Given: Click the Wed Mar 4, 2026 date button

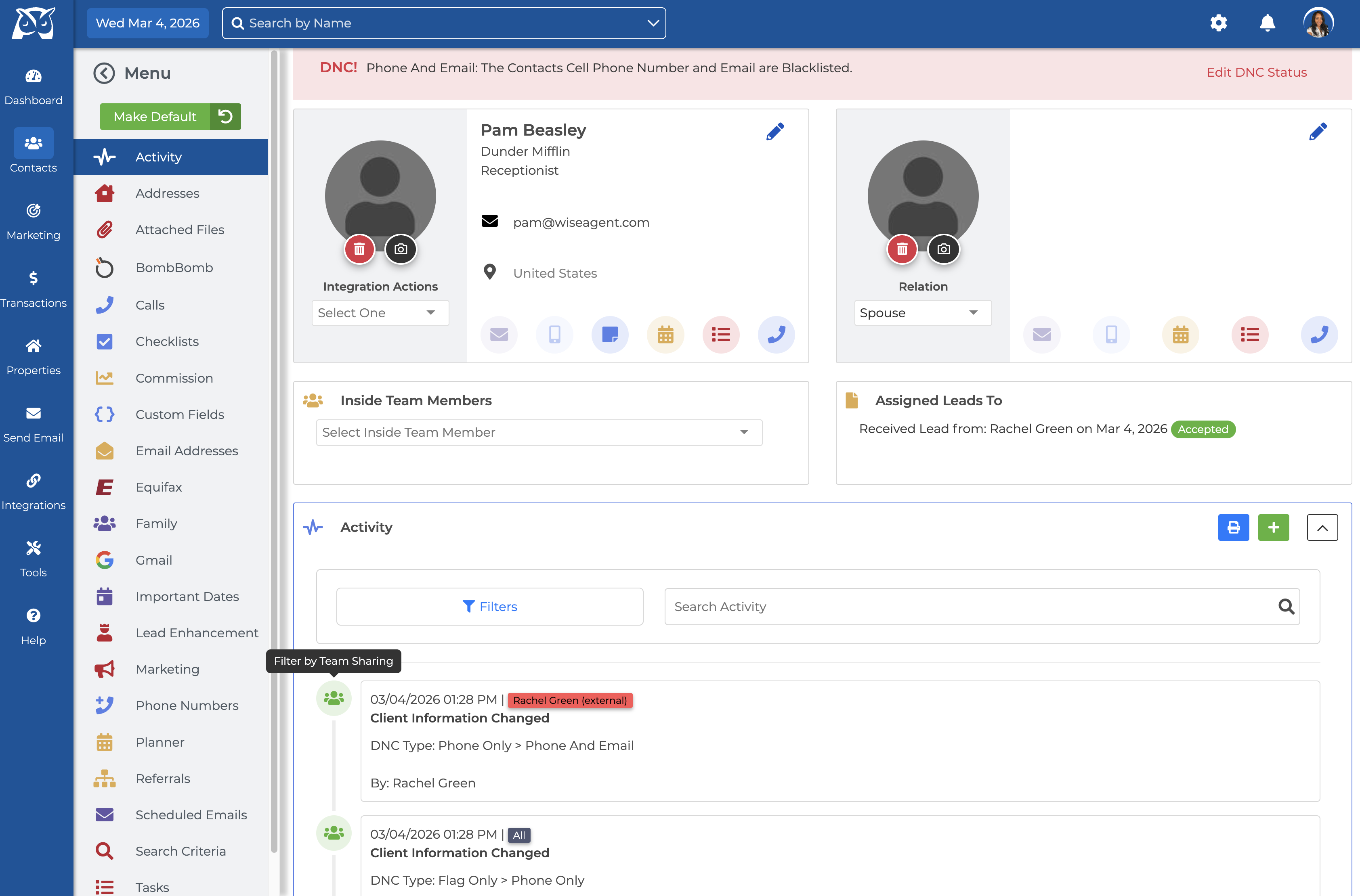Looking at the screenshot, I should 147,23.
